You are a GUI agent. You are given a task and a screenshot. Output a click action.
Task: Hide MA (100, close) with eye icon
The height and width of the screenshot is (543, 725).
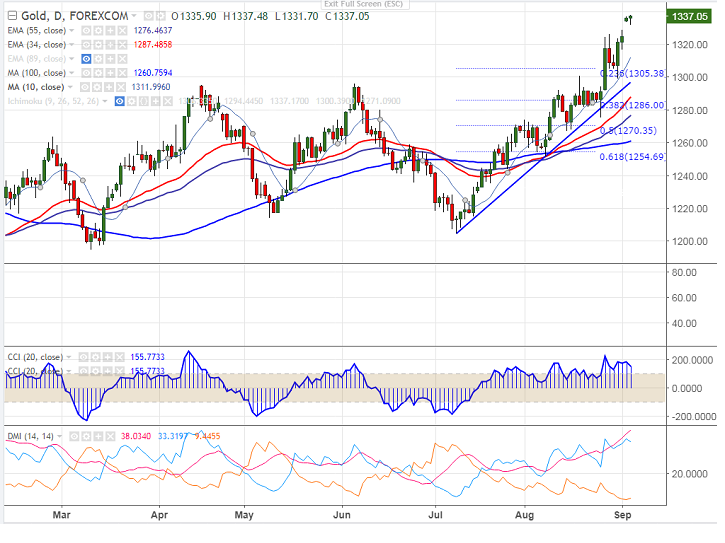click(86, 73)
